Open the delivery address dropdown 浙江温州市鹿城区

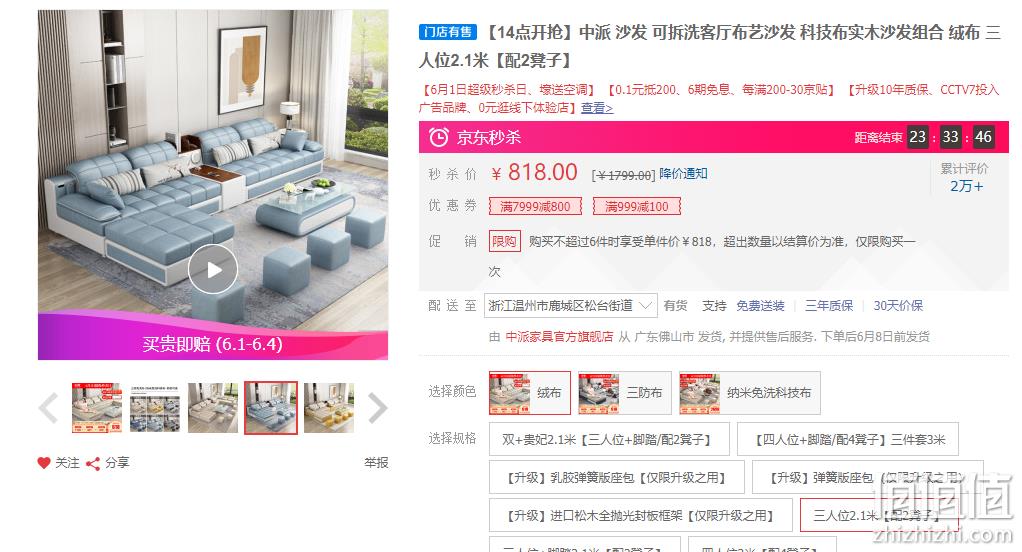[x=570, y=306]
